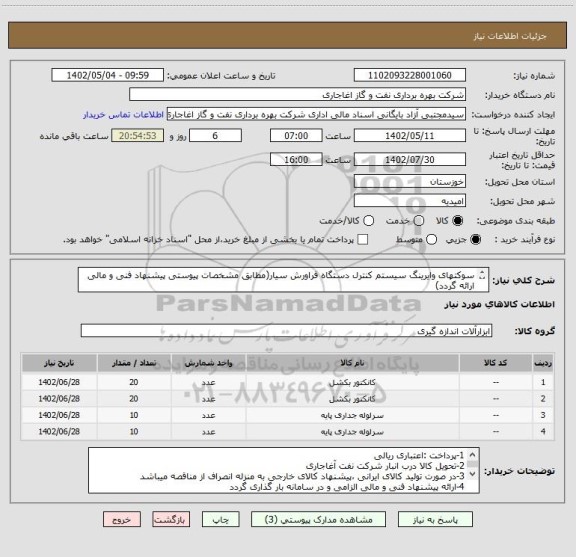Viewport: 576px width, 557px height.
Task: Select the جزیی purchase type radio
Action: [475, 240]
